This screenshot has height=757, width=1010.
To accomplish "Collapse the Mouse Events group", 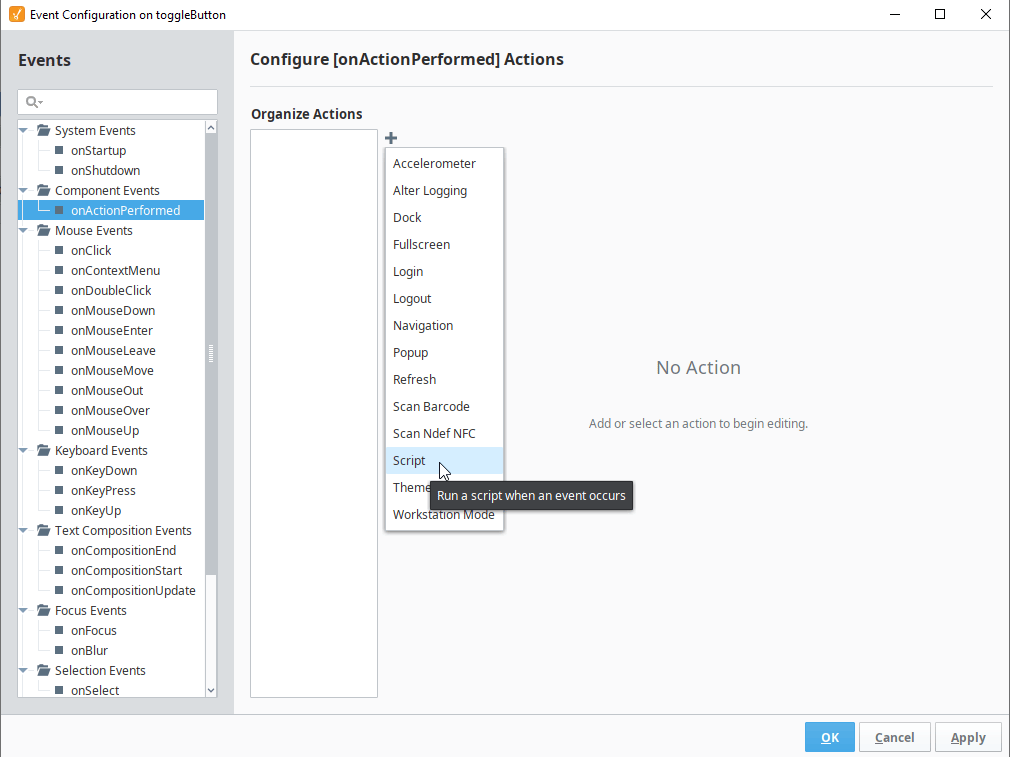I will click(x=24, y=230).
